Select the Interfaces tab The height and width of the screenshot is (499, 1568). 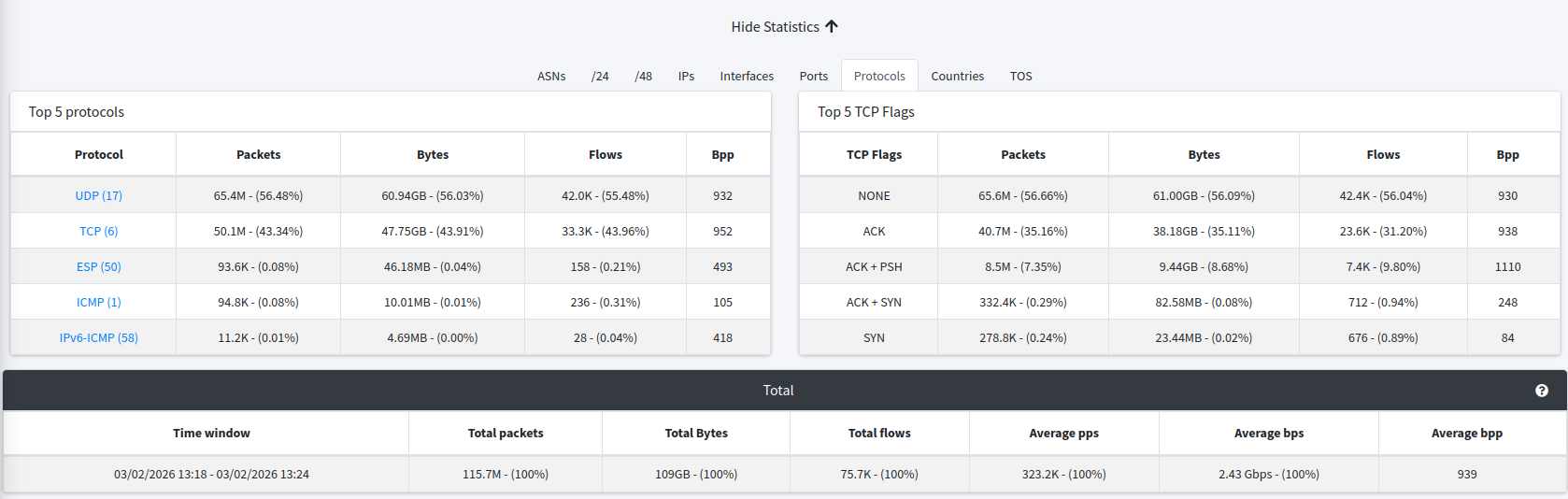pyautogui.click(x=747, y=77)
